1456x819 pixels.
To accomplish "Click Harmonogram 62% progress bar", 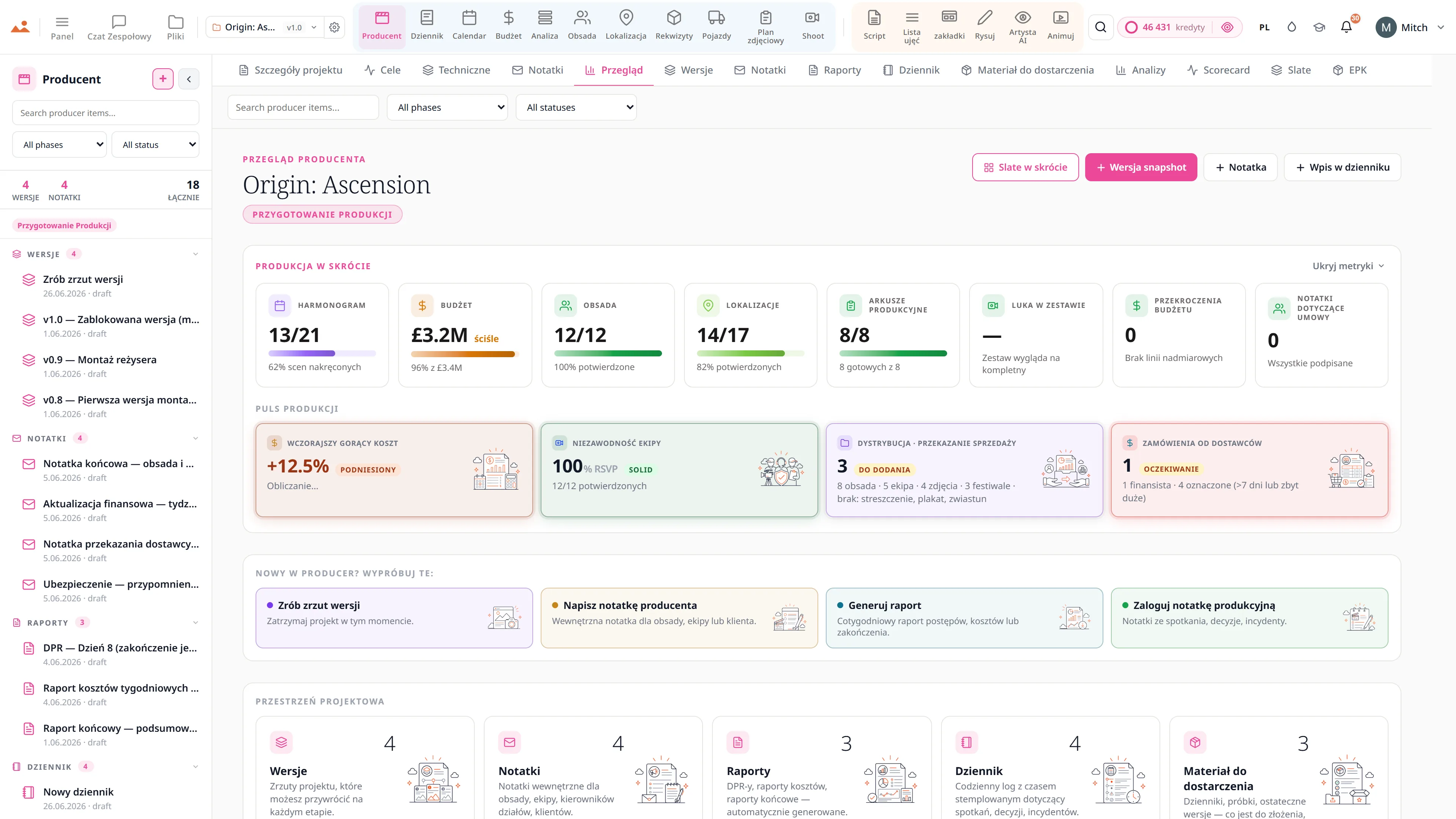I will click(x=322, y=353).
